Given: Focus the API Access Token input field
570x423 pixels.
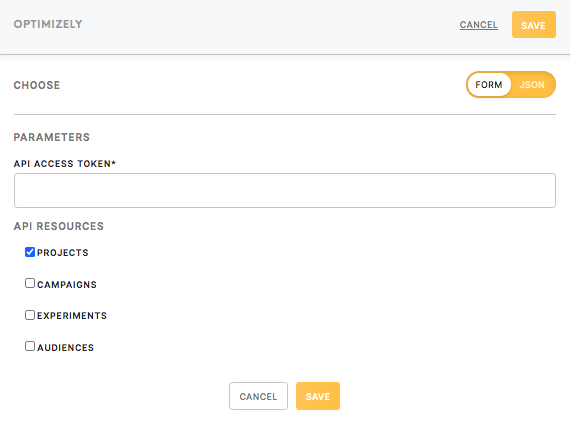Looking at the screenshot, I should (x=285, y=190).
